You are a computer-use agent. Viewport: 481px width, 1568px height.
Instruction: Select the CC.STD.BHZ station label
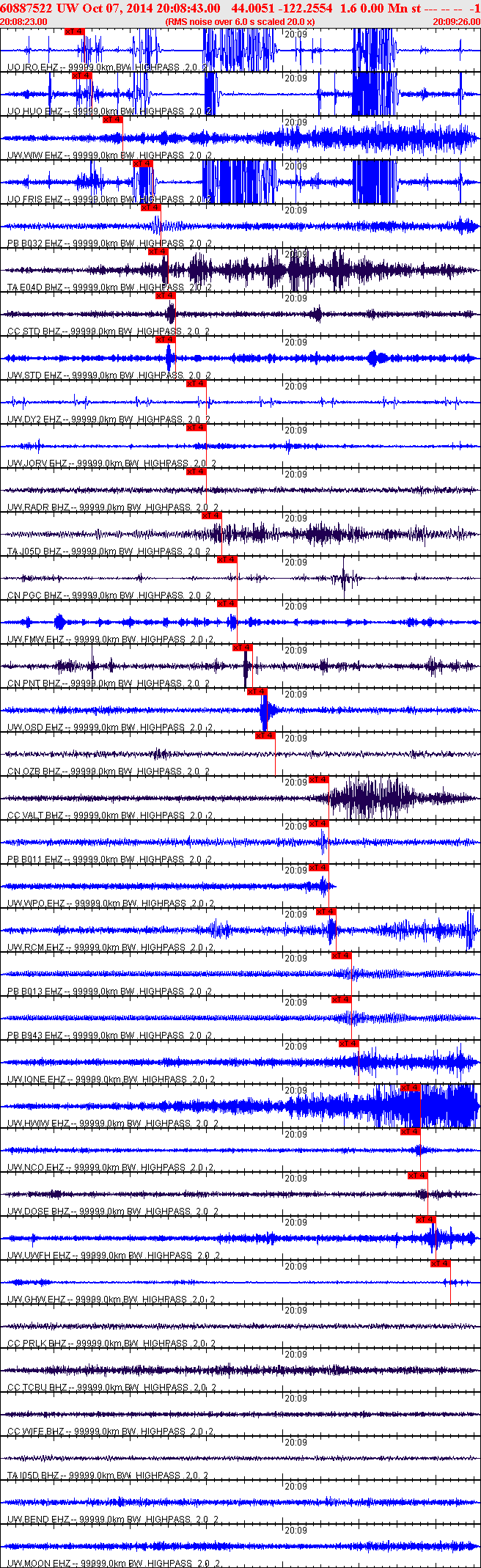click(109, 331)
